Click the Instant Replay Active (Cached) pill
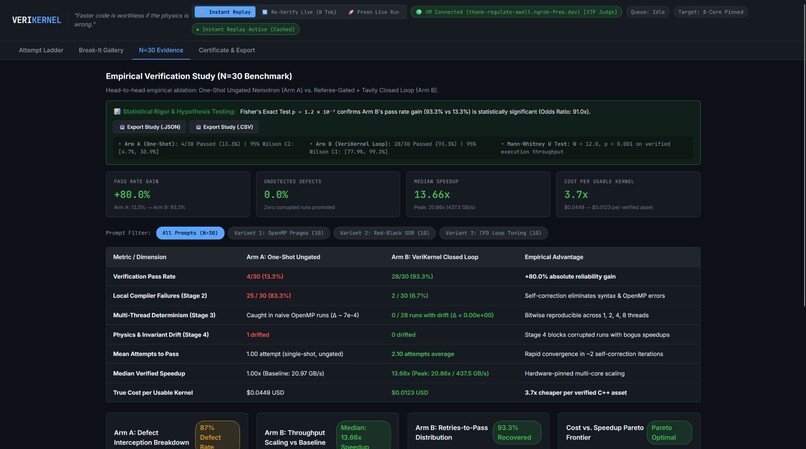806x449 pixels. point(245,29)
